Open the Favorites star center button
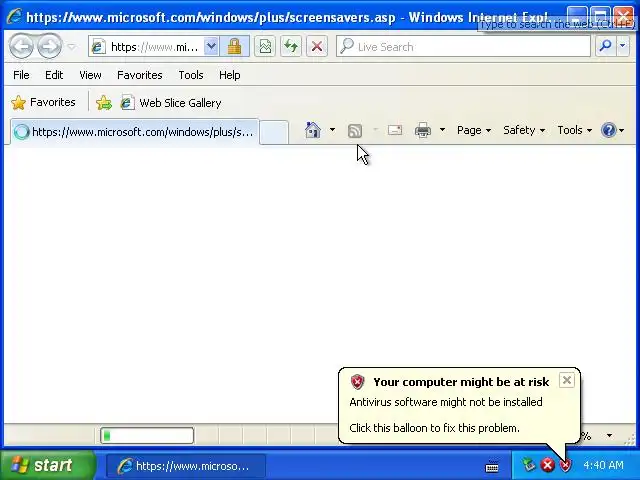This screenshot has height=480, width=640. click(x=43, y=102)
